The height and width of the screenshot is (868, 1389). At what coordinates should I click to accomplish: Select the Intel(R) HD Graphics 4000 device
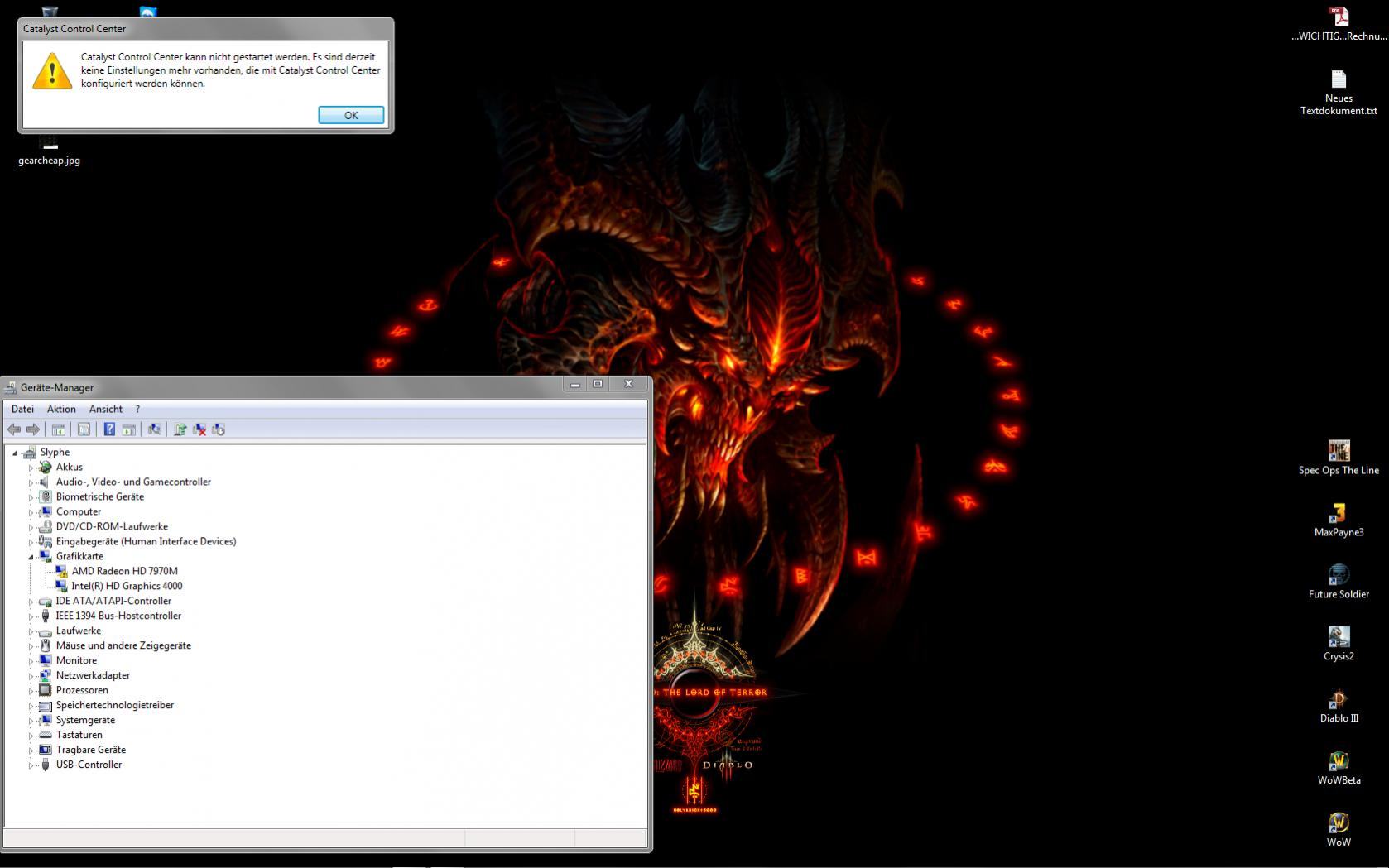coord(127,586)
